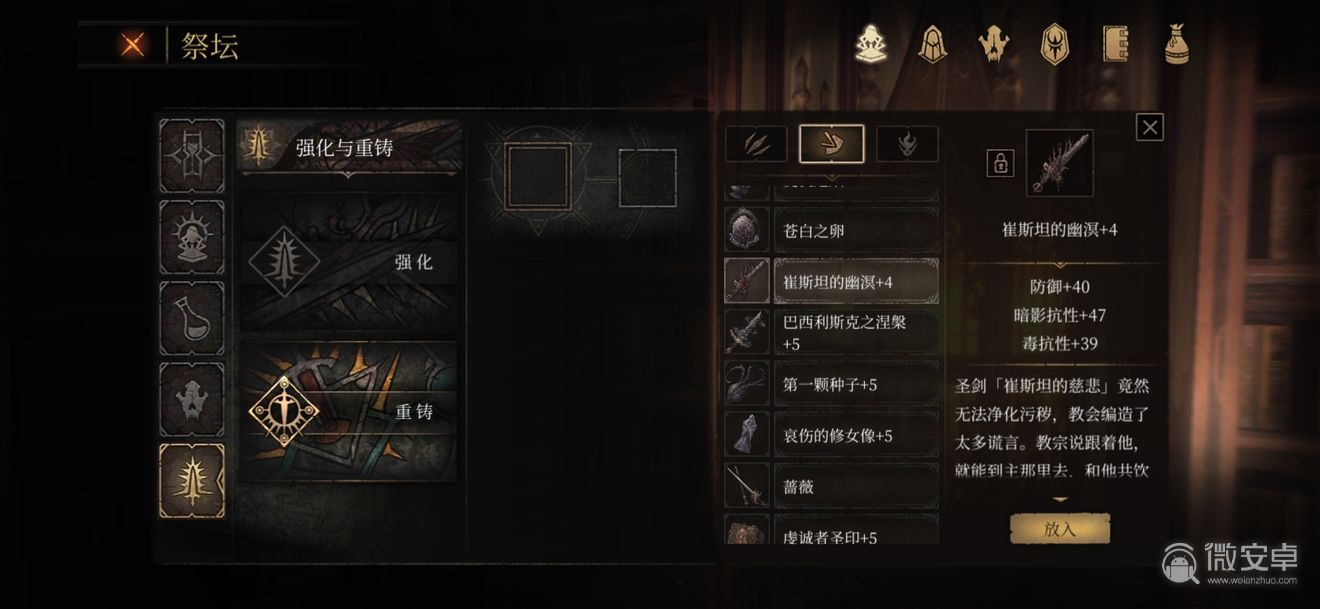Choose the 重铸 option
Image resolution: width=1320 pixels, height=609 pixels.
click(x=349, y=411)
